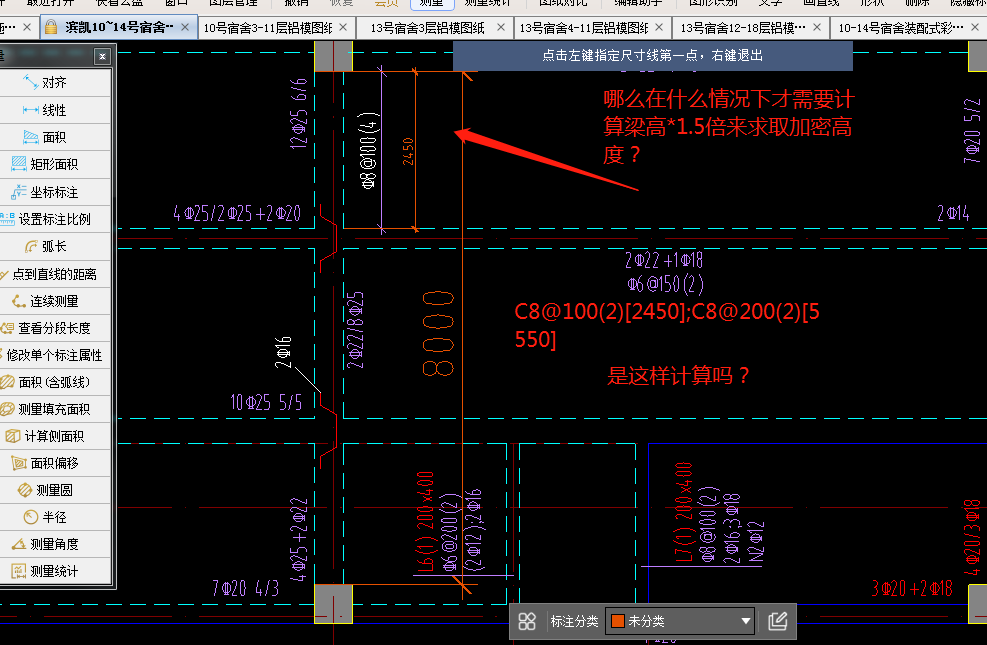Click the 8000 dimension text
This screenshot has width=987, height=645.
[439, 334]
